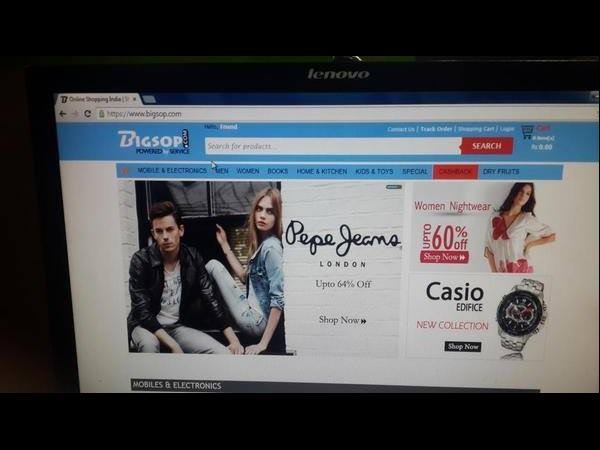Click the browser back arrow

63,114
